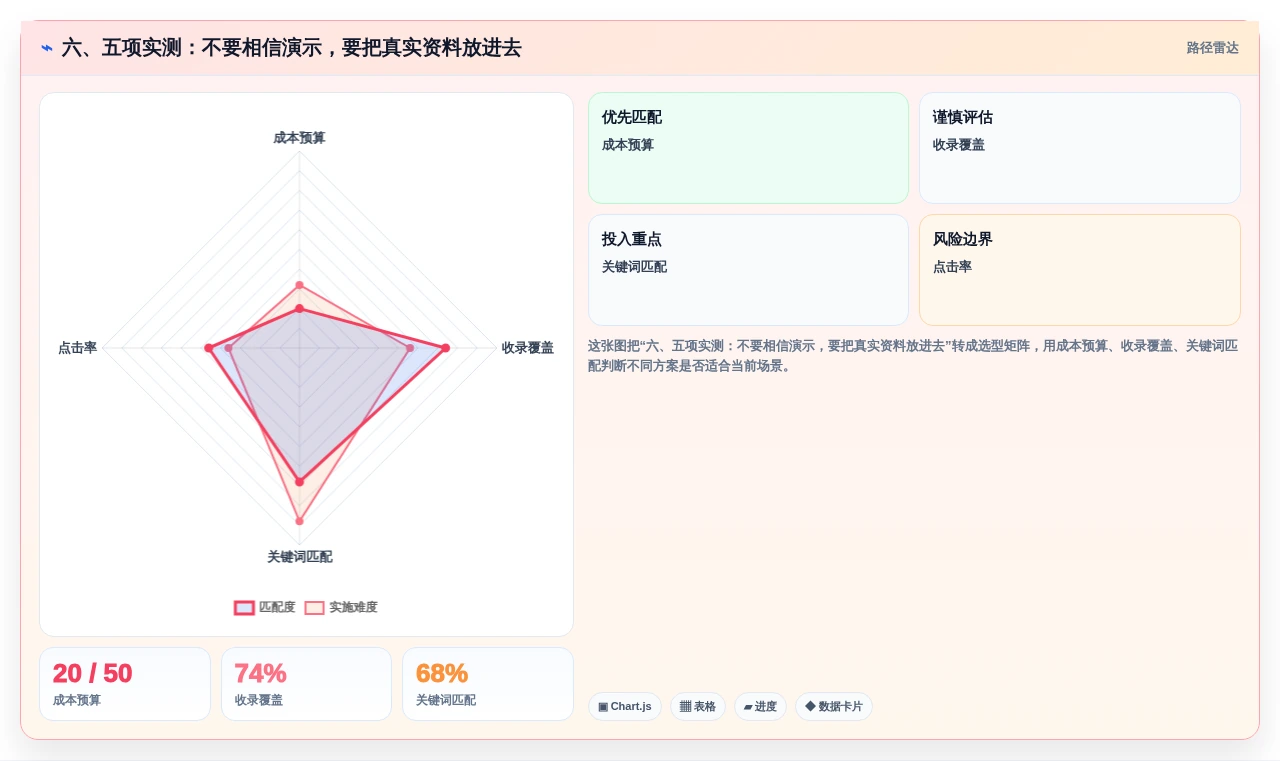
Task: Click the 进度 progress tag chip
Action: pos(760,706)
